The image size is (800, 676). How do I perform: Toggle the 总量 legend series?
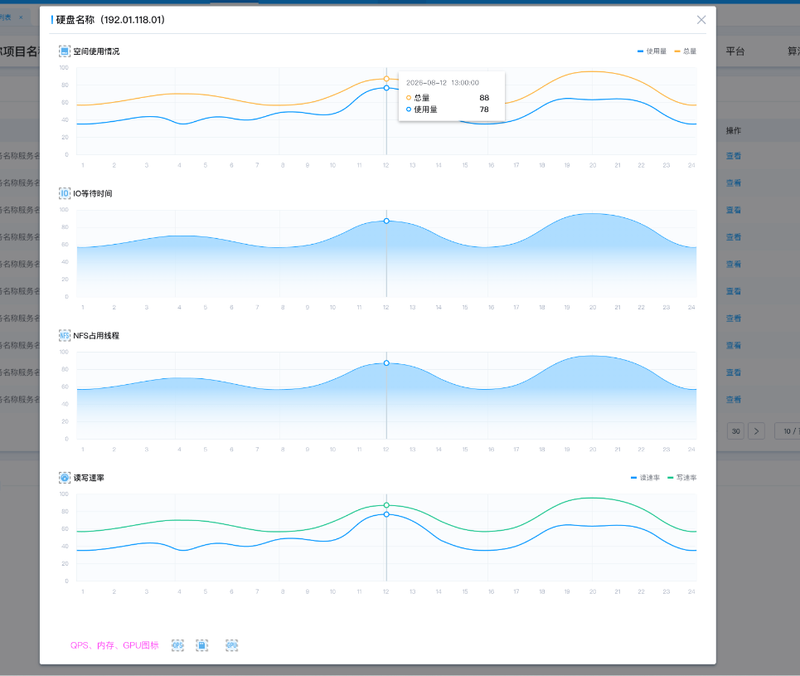coord(685,51)
